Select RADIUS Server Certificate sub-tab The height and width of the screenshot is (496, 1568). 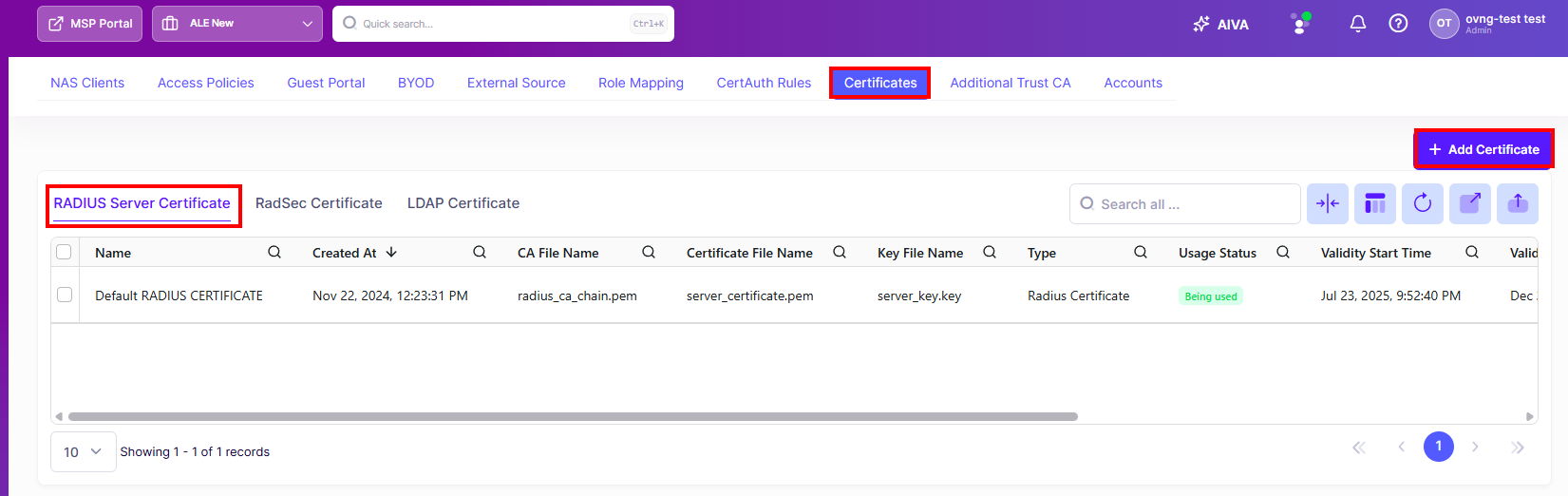pos(142,203)
